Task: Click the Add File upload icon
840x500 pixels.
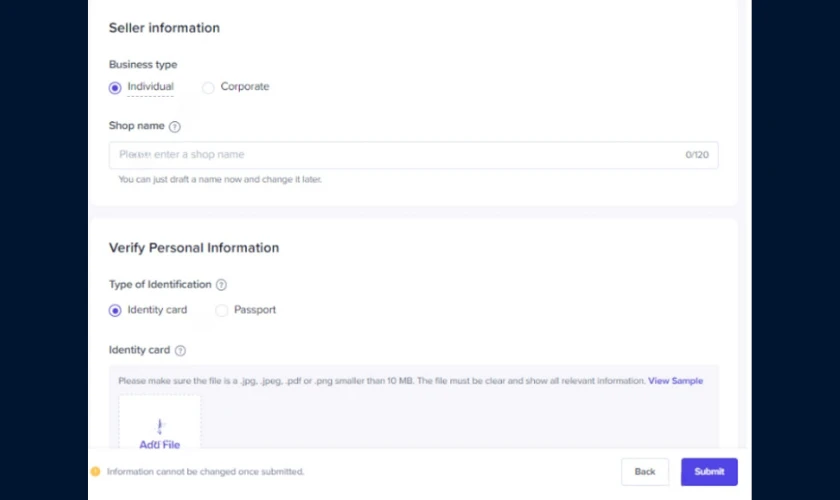Action: (x=160, y=427)
